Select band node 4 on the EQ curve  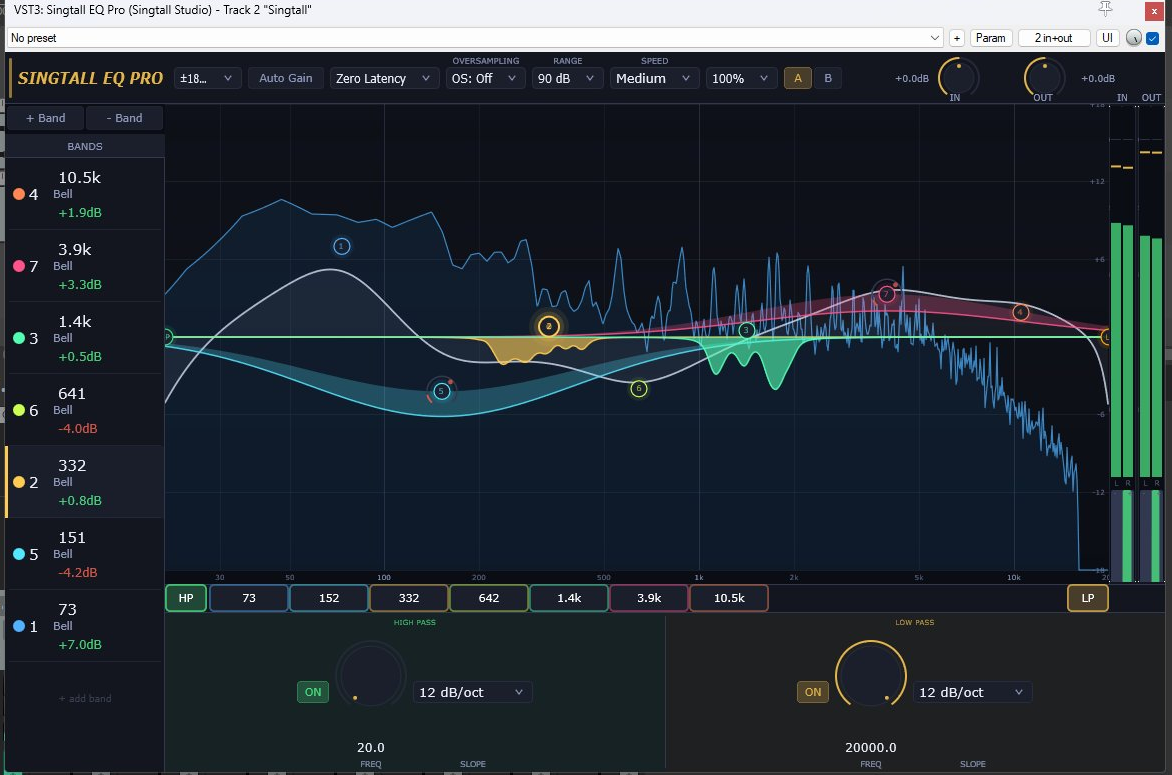pyautogui.click(x=1020, y=312)
